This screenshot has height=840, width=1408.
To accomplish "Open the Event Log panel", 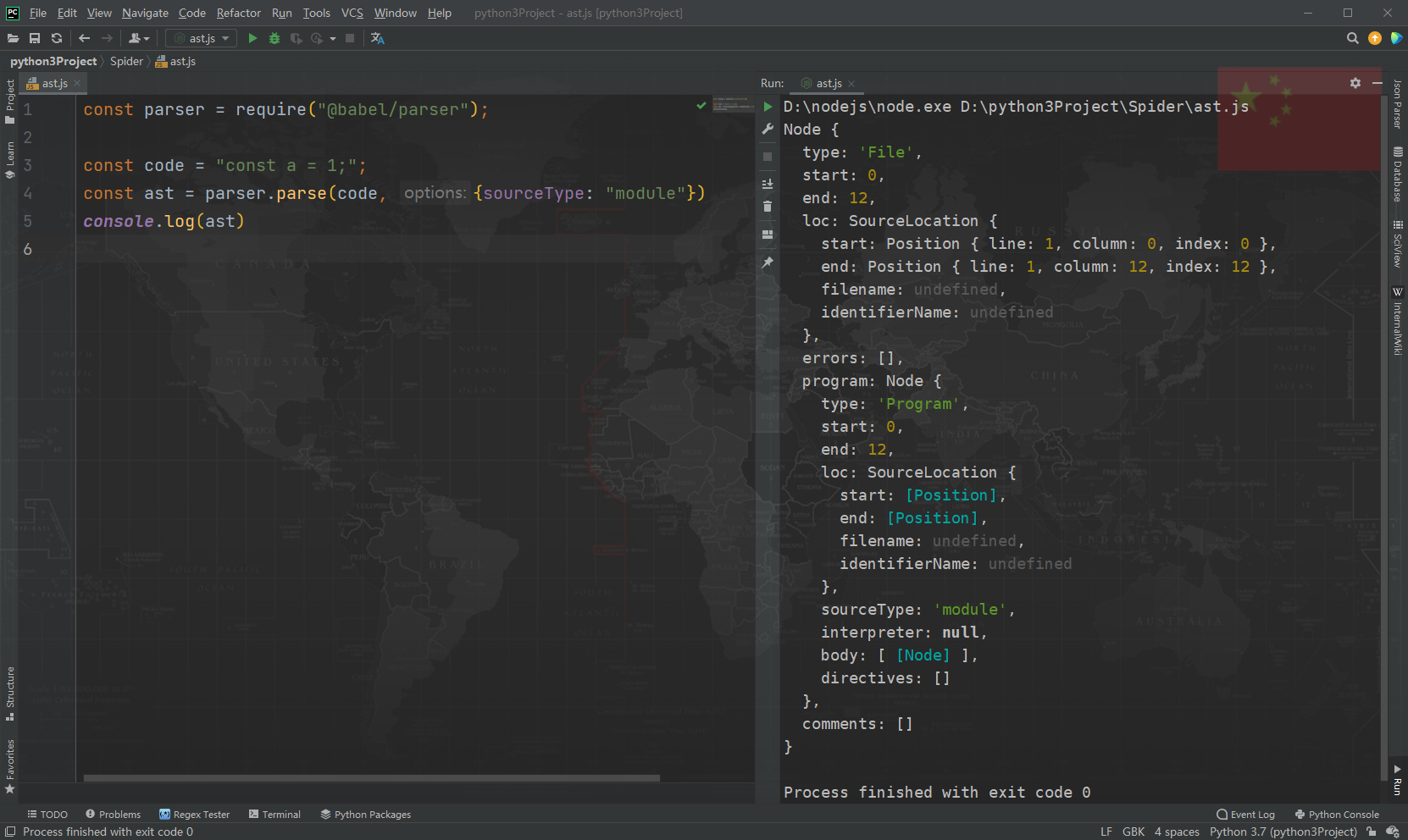I will coord(1245,815).
